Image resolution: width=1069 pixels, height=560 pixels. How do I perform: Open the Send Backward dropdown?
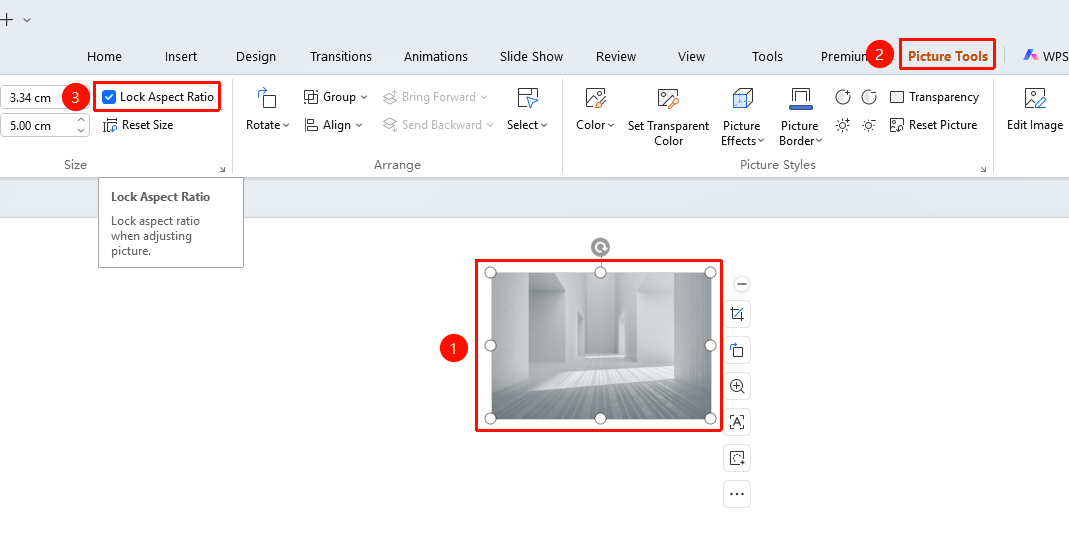coord(438,125)
